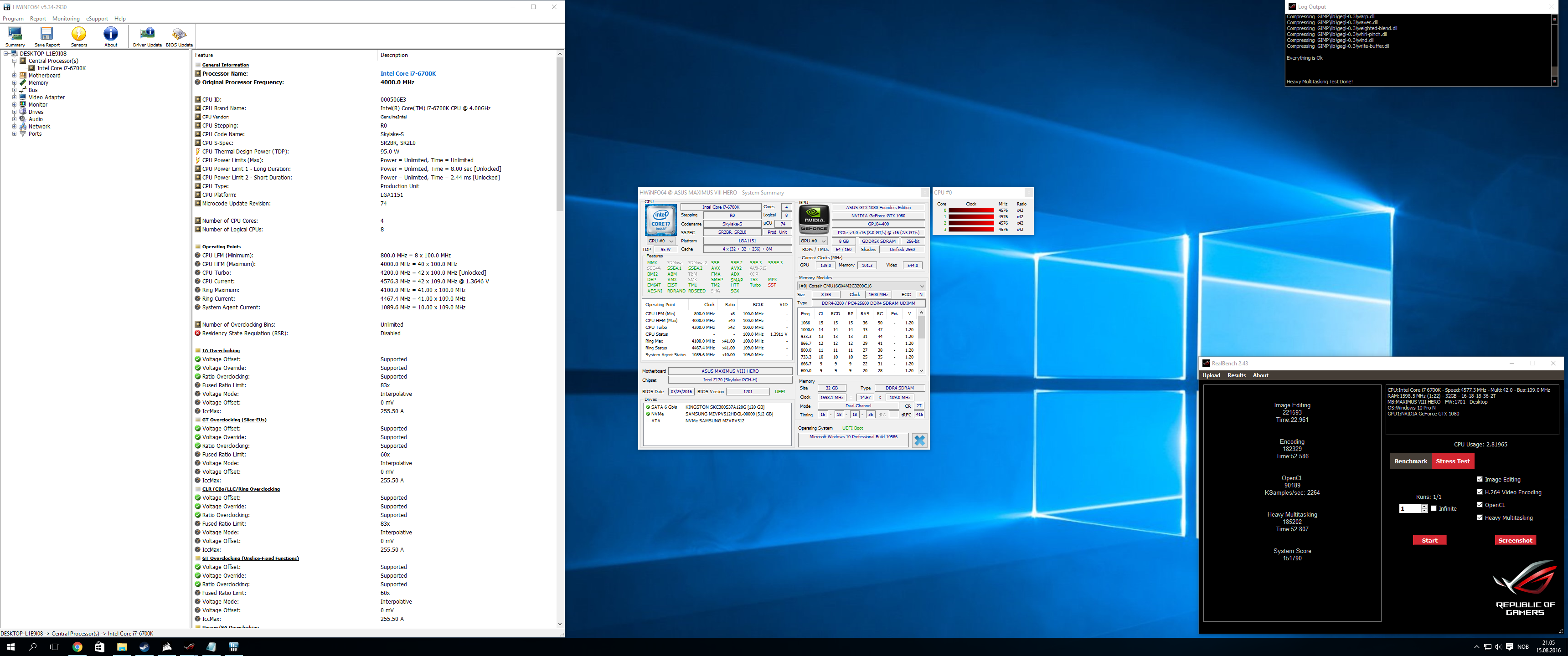Viewport: 1568px width, 656px height.
Task: Switch to the Benchmark tab in RealBench
Action: [1410, 461]
